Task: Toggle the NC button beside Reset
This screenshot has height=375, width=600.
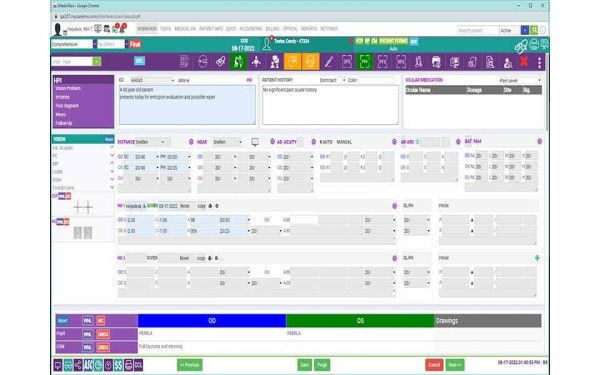Action: (101, 321)
